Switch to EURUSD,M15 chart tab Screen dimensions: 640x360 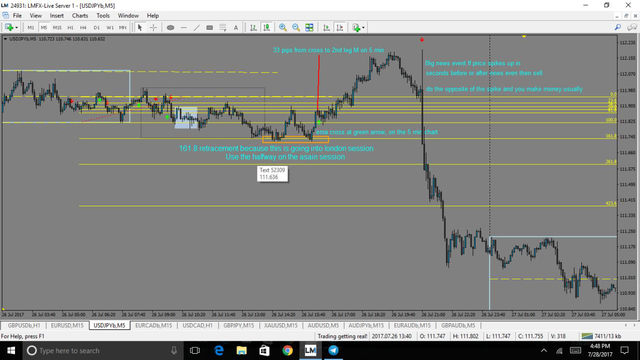67,325
